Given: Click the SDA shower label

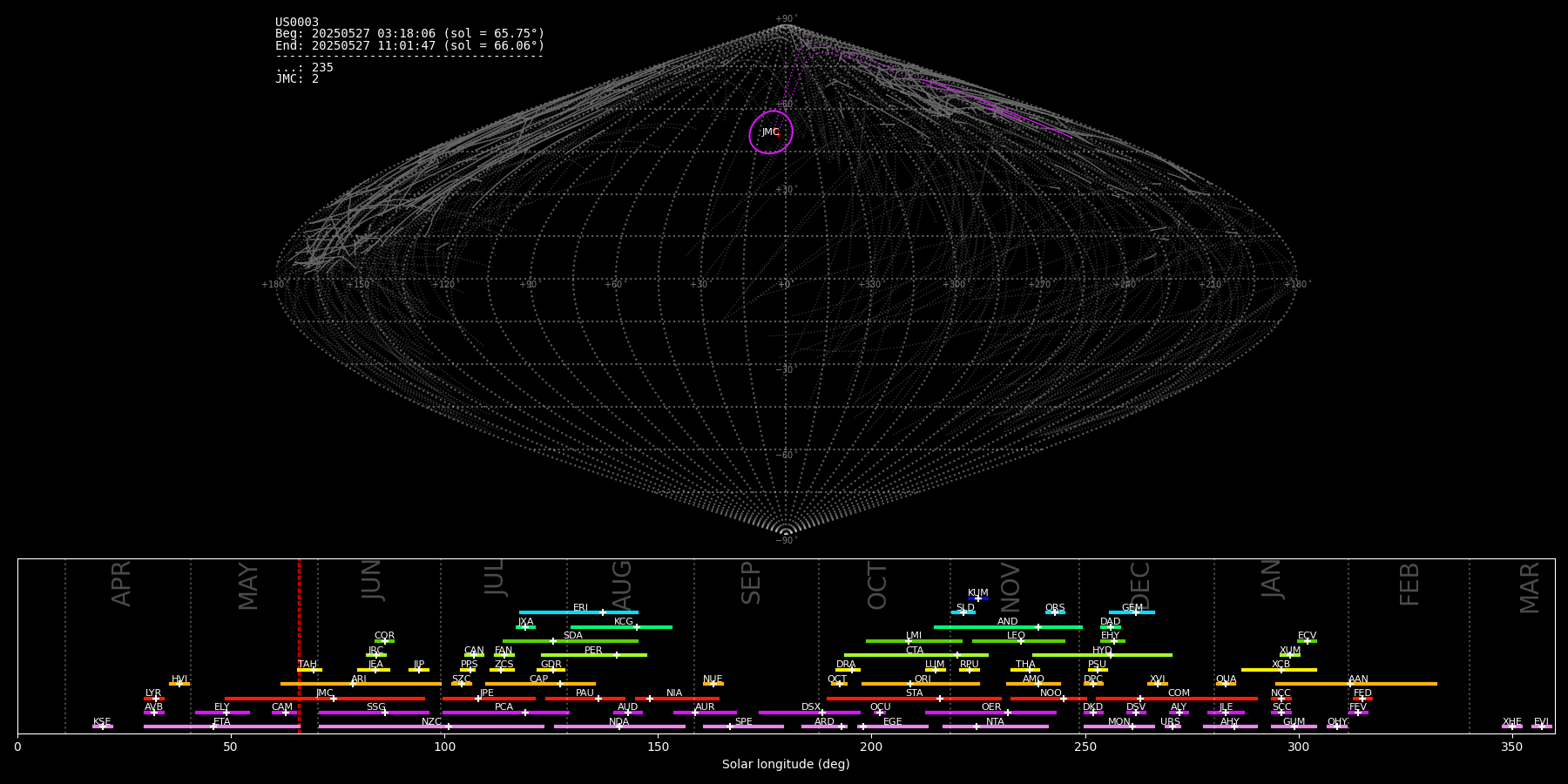Looking at the screenshot, I should pos(573,635).
